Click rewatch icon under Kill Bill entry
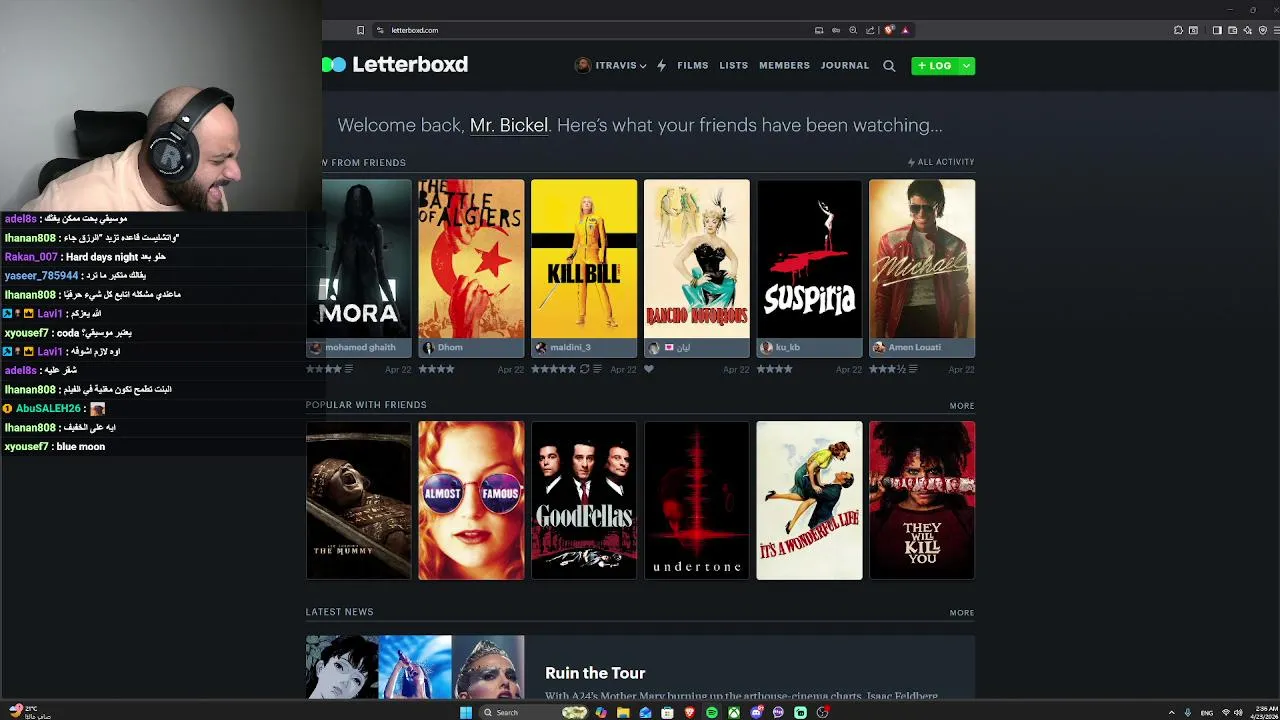 click(x=584, y=369)
